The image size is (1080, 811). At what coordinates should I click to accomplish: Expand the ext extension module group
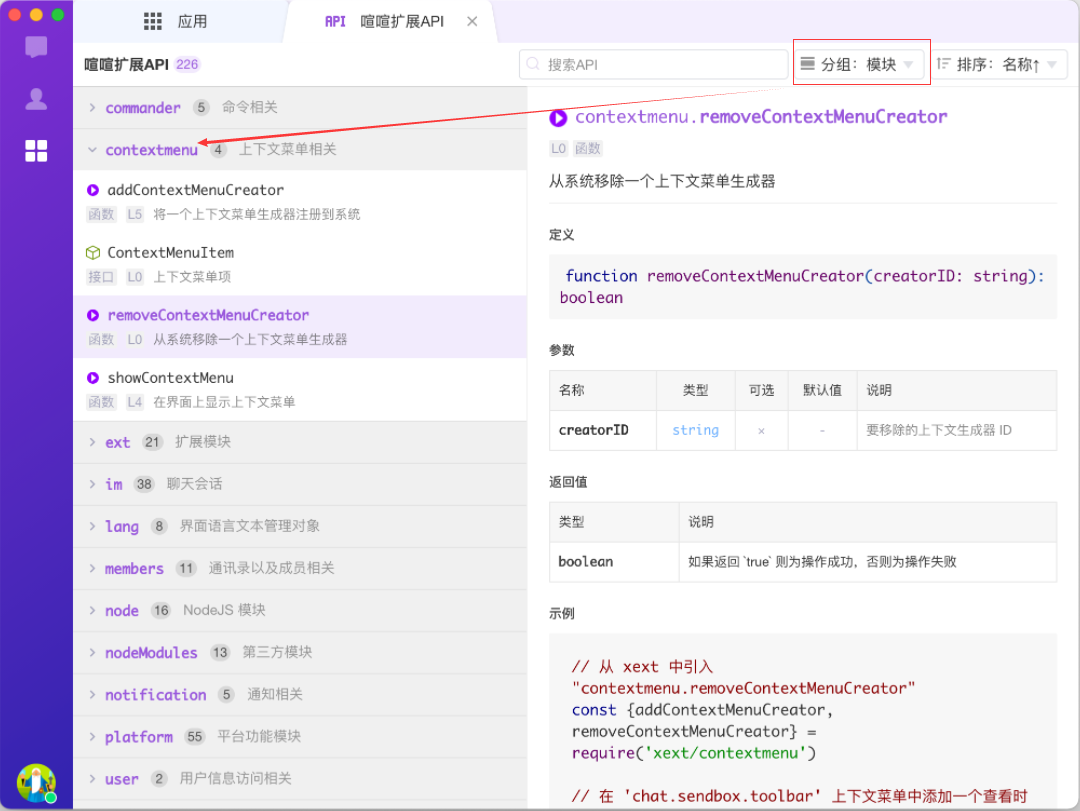coord(117,442)
